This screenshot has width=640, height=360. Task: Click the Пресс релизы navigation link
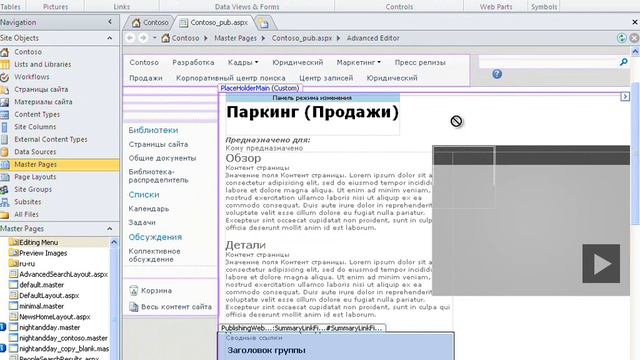point(420,62)
